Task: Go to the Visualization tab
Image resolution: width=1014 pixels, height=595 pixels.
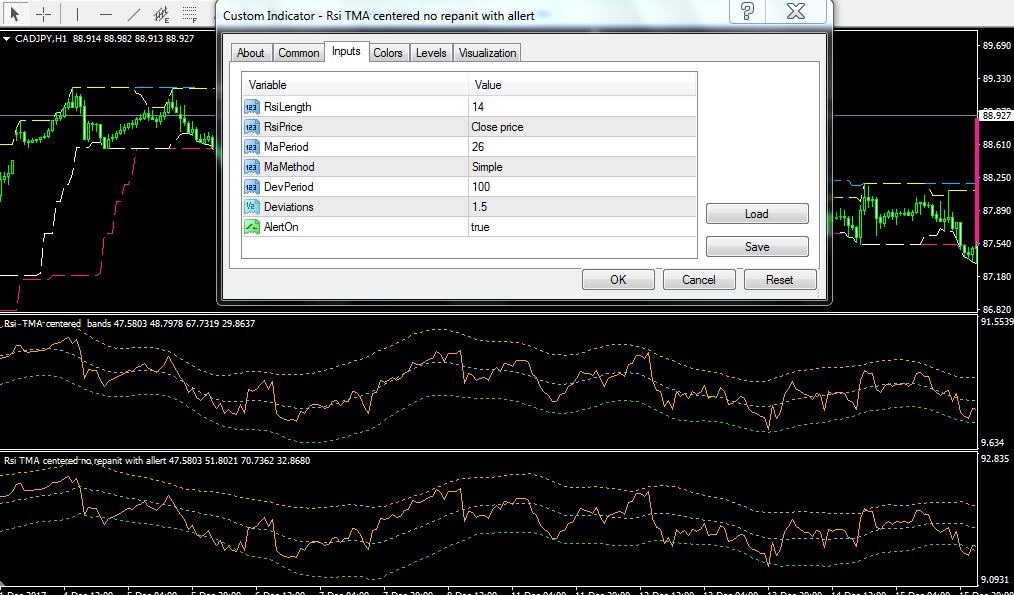Action: [x=488, y=53]
